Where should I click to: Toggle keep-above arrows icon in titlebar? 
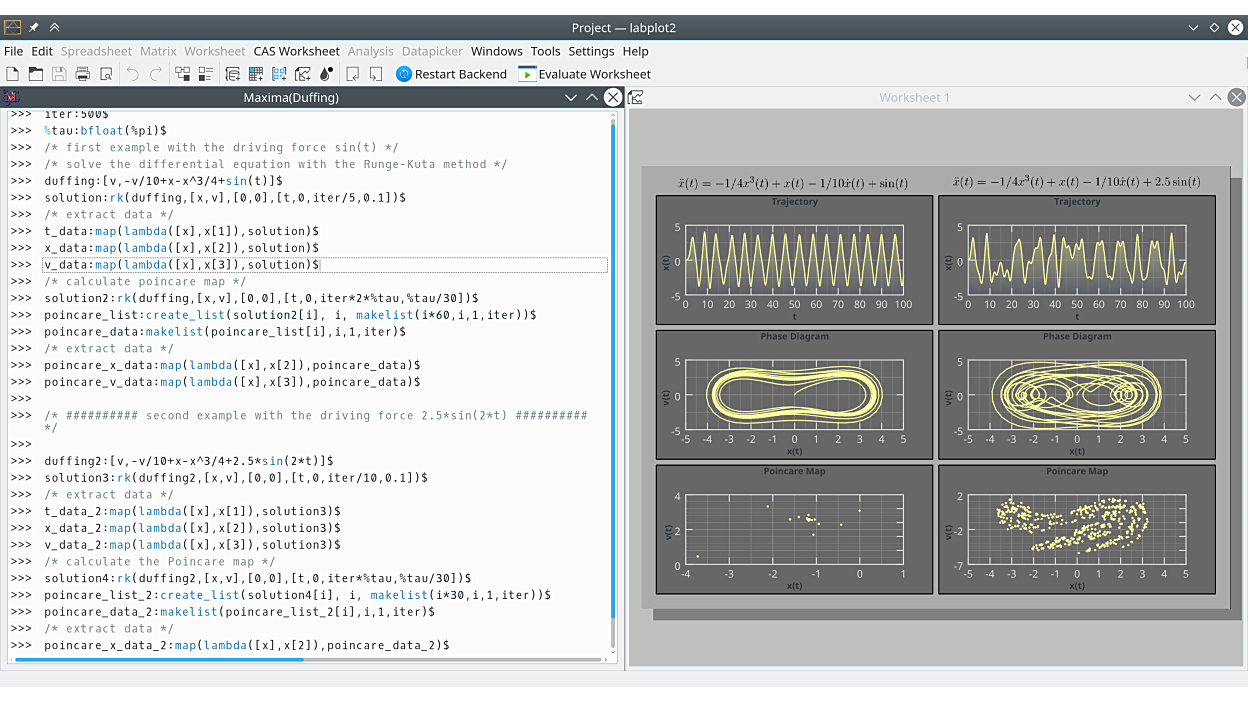(55, 28)
